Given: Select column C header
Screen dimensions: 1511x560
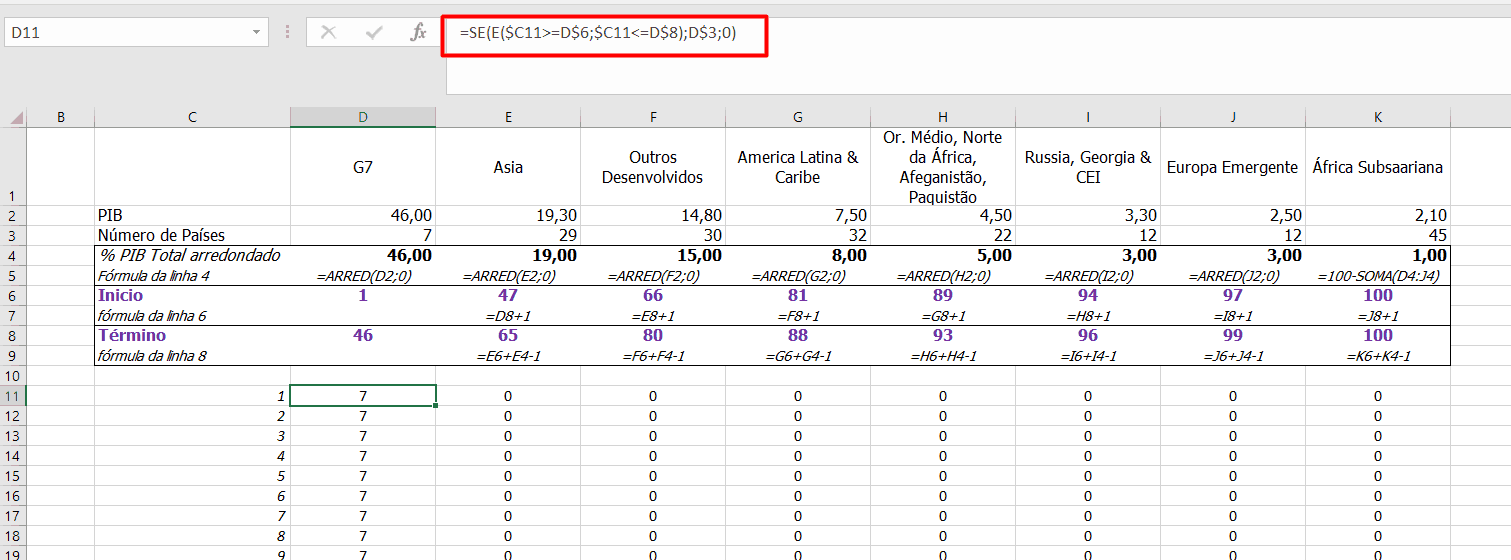Looking at the screenshot, I should (x=192, y=117).
